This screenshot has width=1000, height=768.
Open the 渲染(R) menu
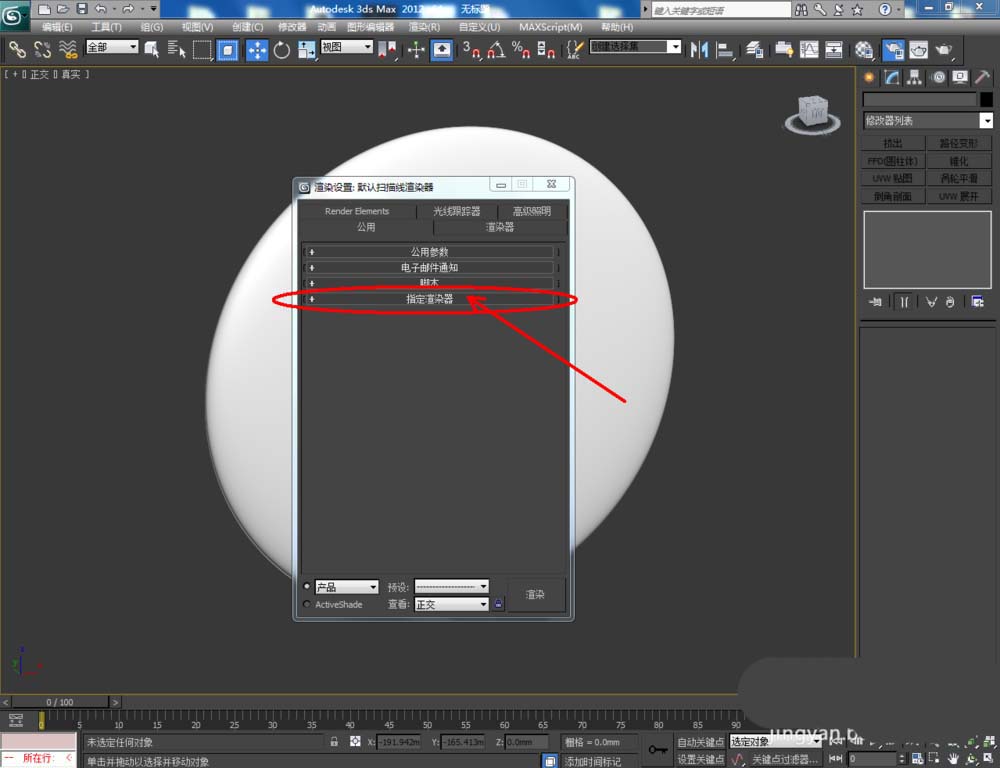(x=425, y=27)
